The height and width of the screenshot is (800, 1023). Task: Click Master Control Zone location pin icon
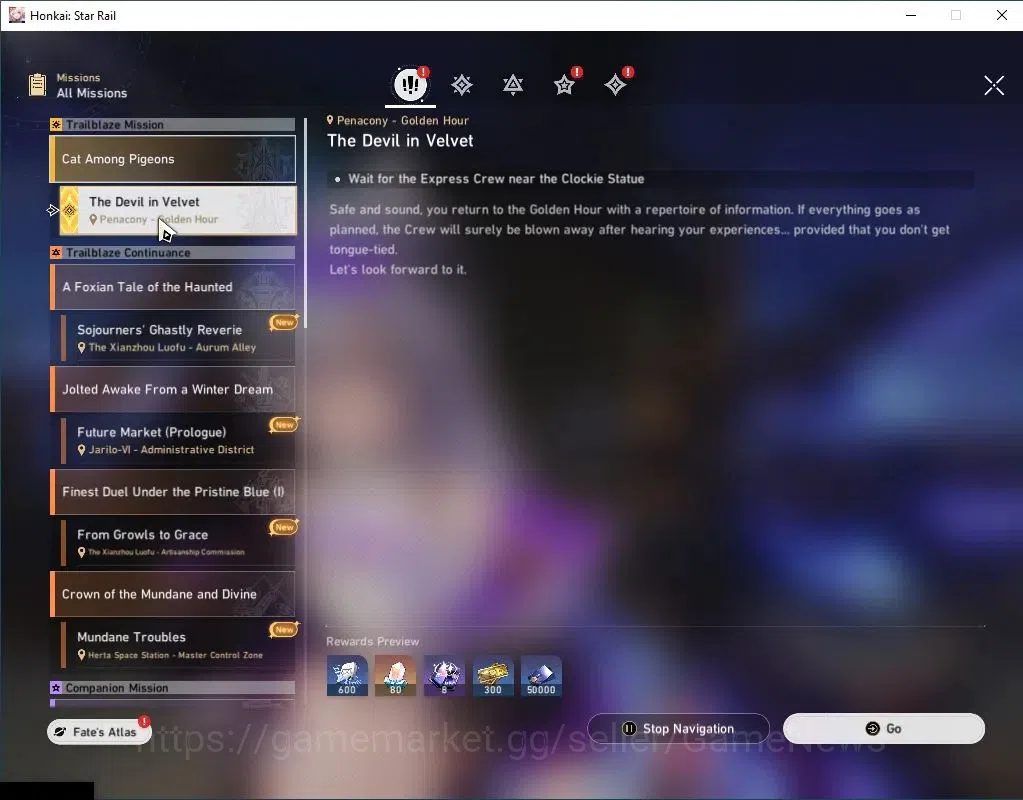[82, 654]
